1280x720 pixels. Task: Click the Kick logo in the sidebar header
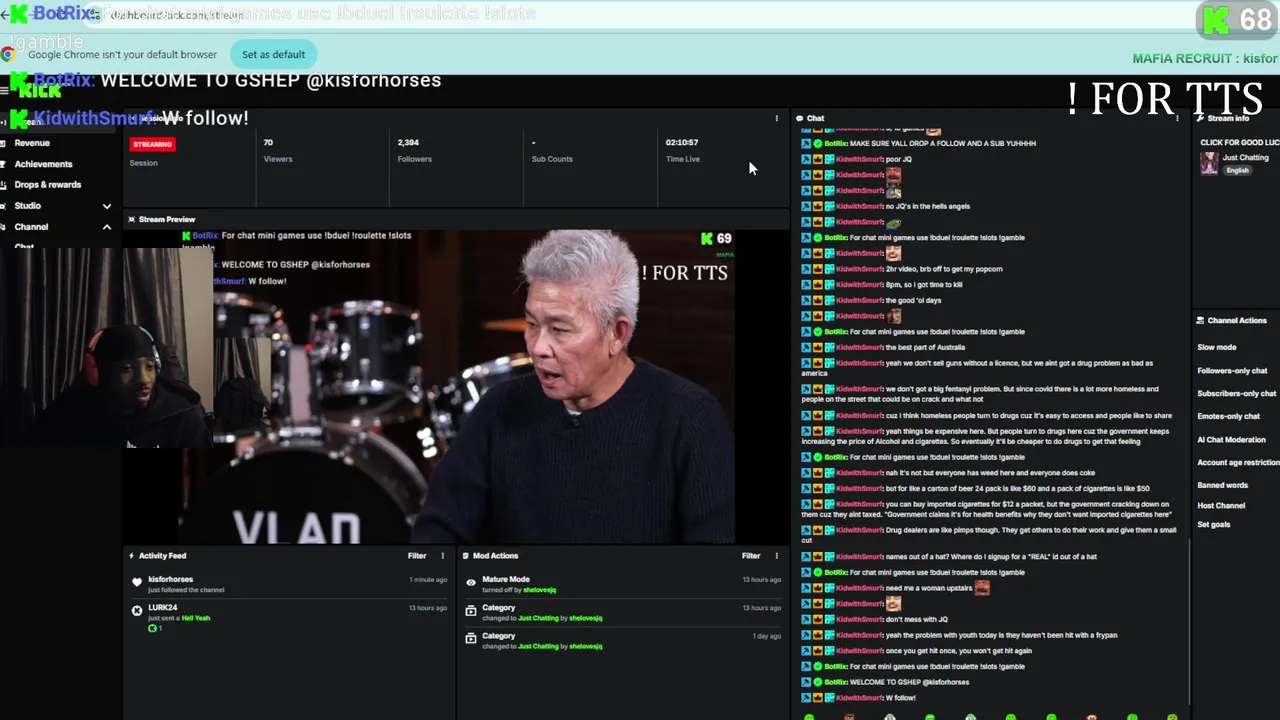pos(40,91)
